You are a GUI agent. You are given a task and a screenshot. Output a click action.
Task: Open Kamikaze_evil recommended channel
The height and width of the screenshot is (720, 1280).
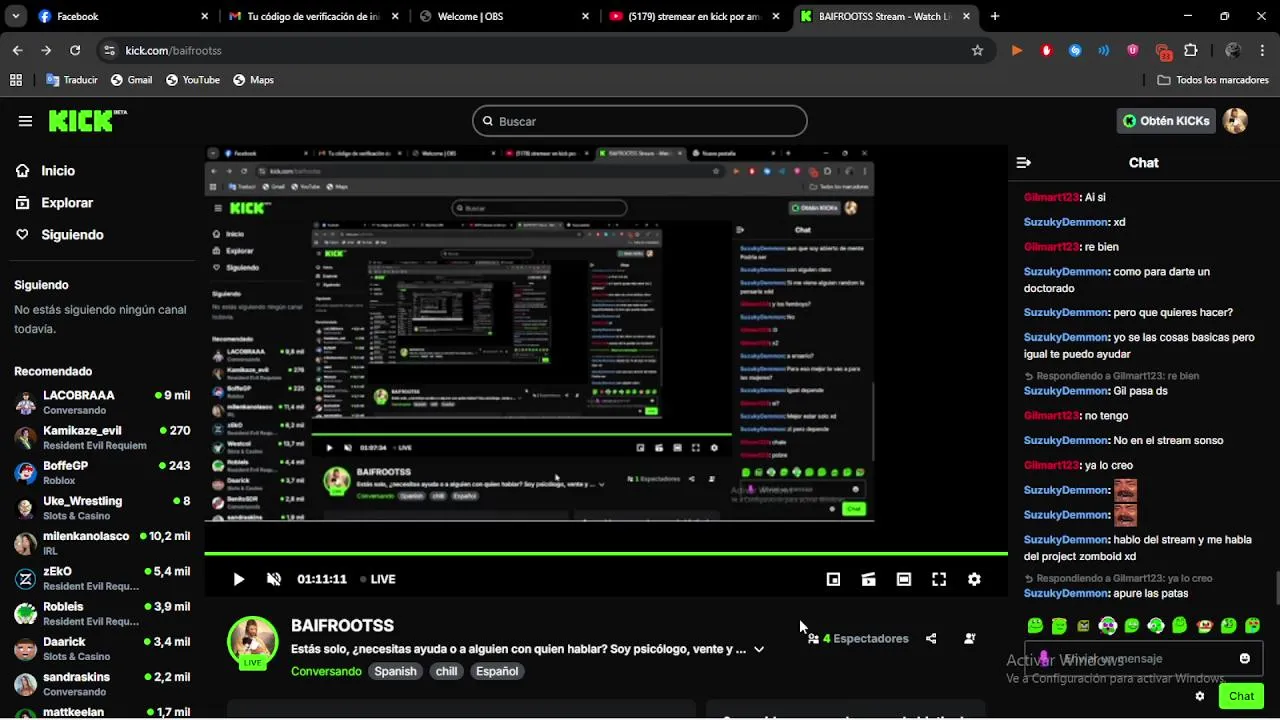[102, 438]
